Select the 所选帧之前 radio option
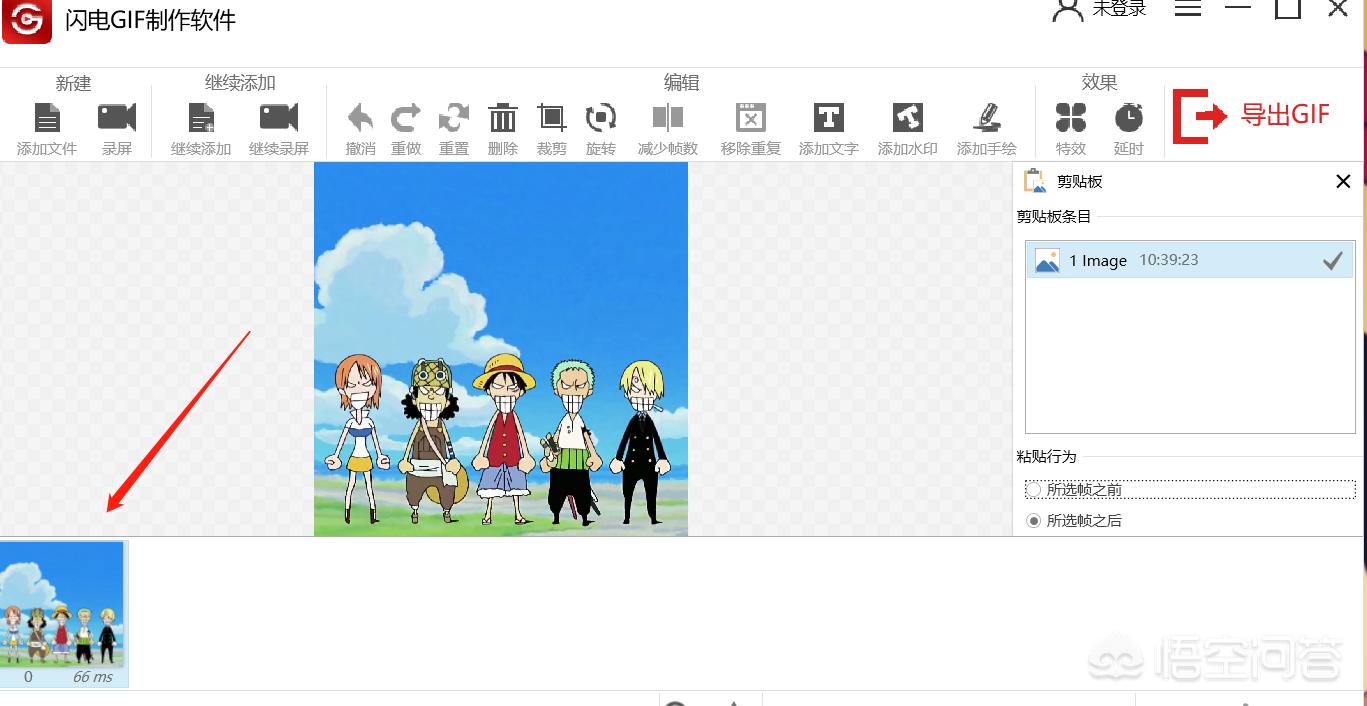 (x=1034, y=490)
